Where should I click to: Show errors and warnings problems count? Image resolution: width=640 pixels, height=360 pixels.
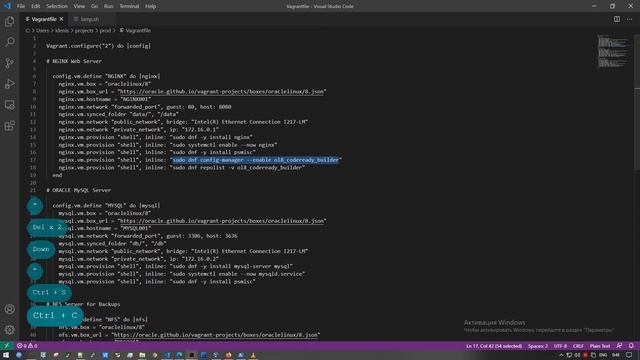coord(27,346)
